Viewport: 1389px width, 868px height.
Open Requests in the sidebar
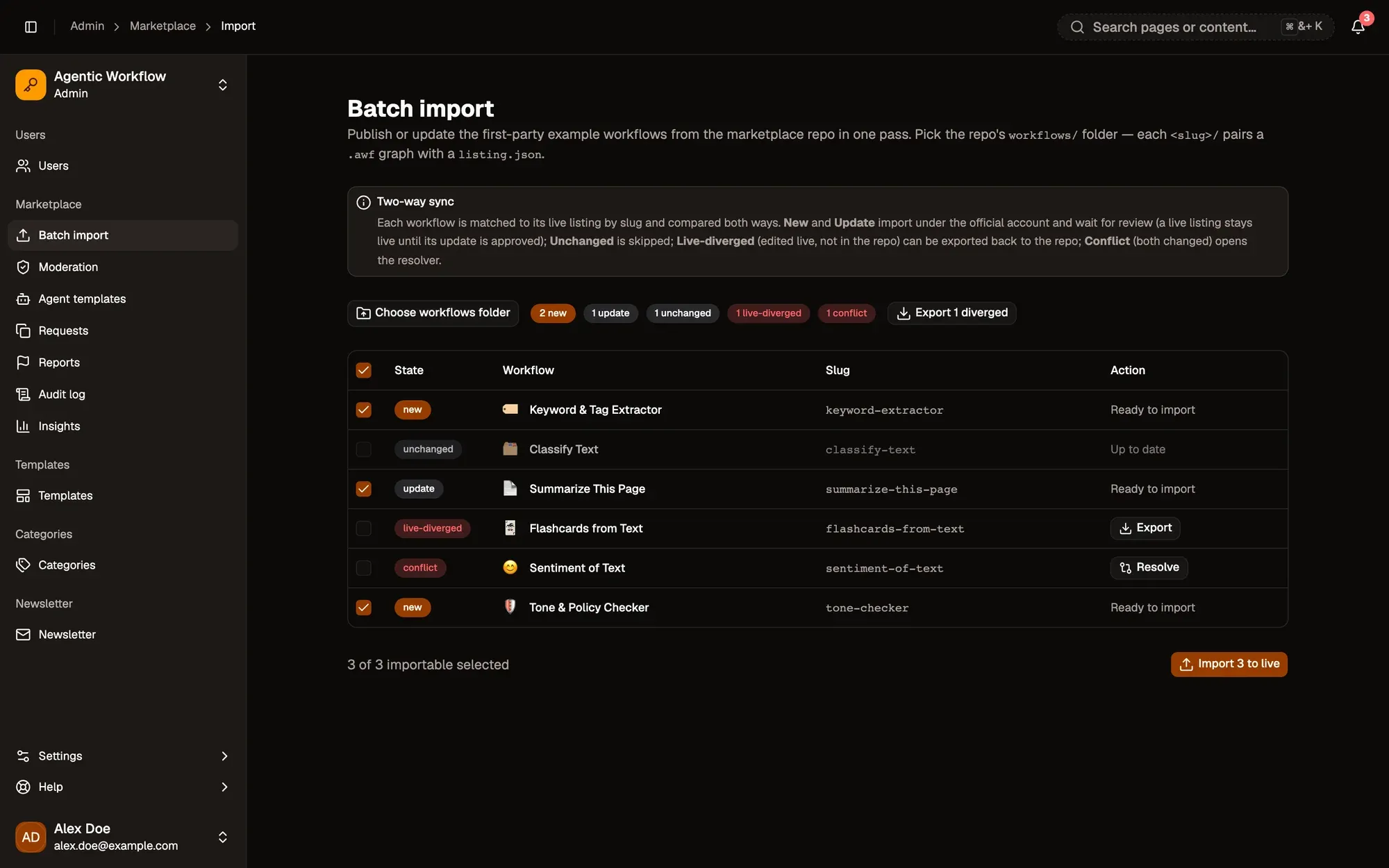point(123,331)
